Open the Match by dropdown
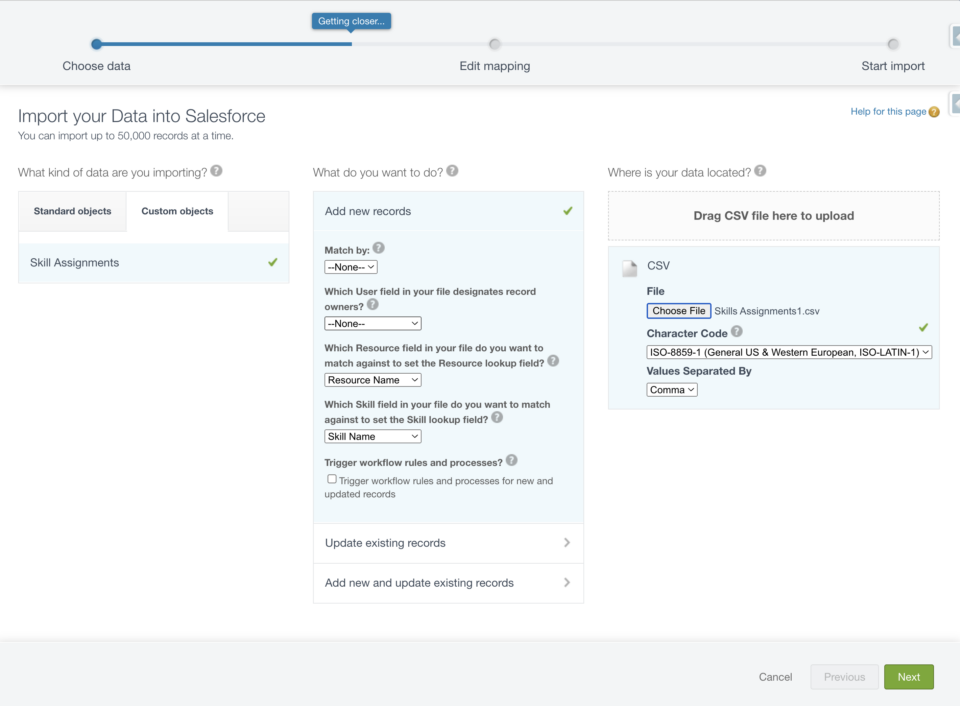960x706 pixels. [x=351, y=267]
